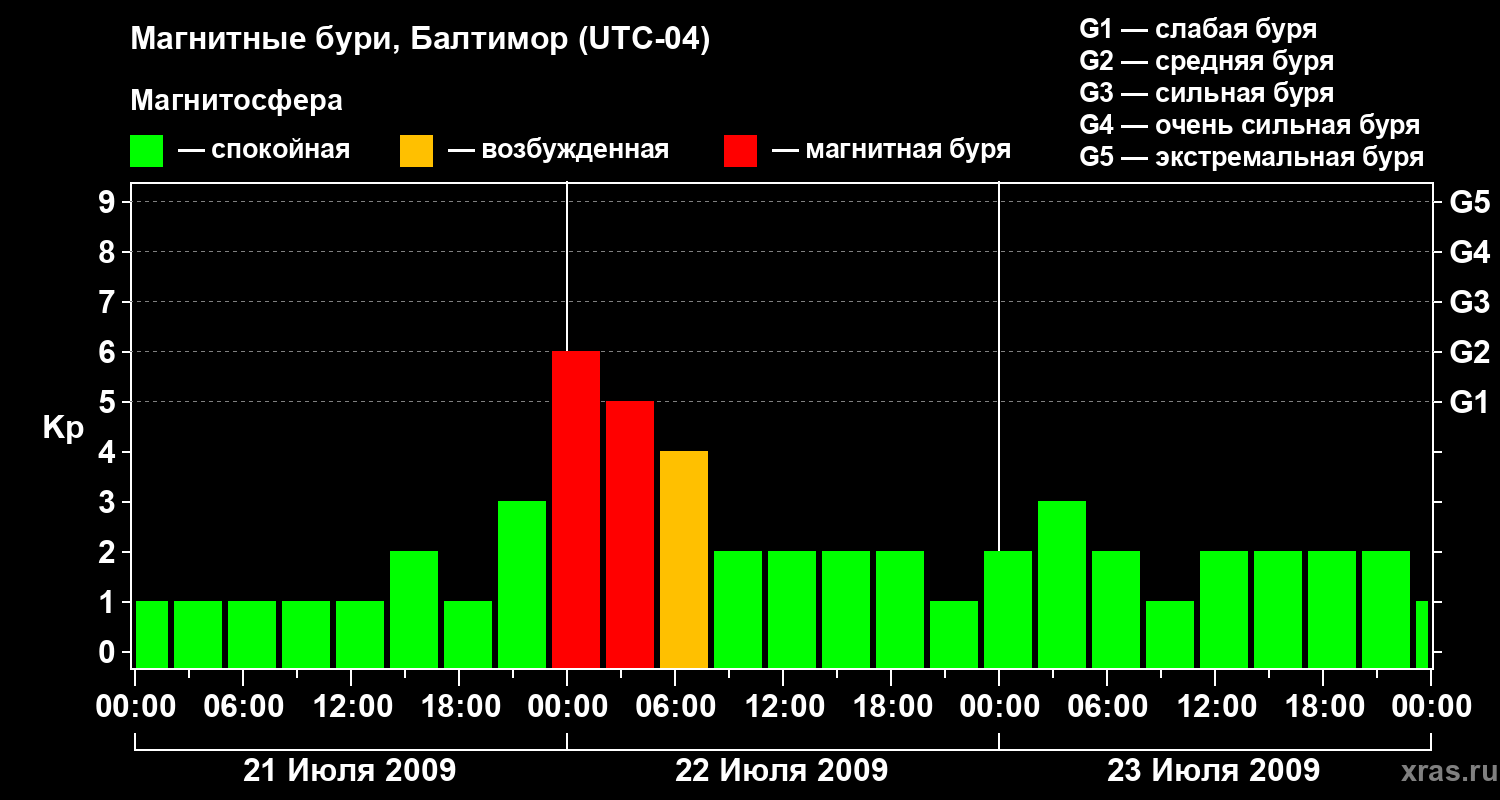Select the green Kp 3 bar on 23 Июля
This screenshot has height=800, width=1500.
(1062, 584)
